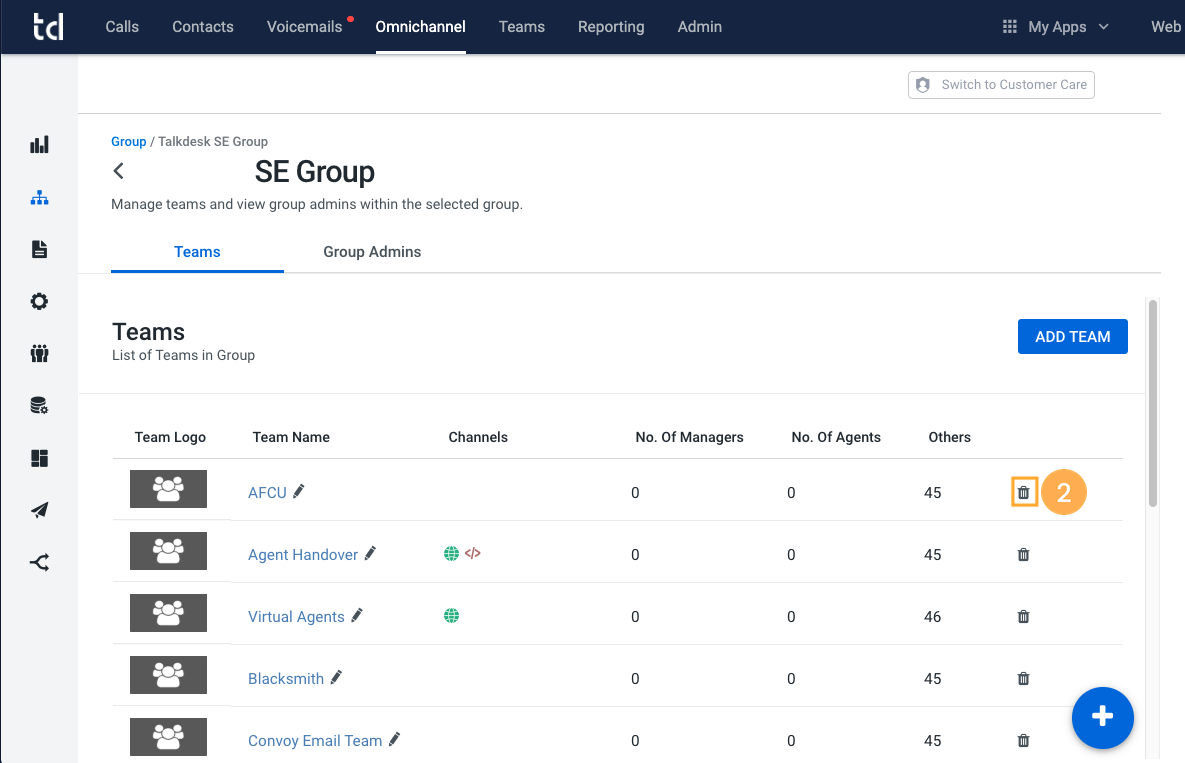
Task: Switch to the Teams tab
Action: tap(197, 252)
